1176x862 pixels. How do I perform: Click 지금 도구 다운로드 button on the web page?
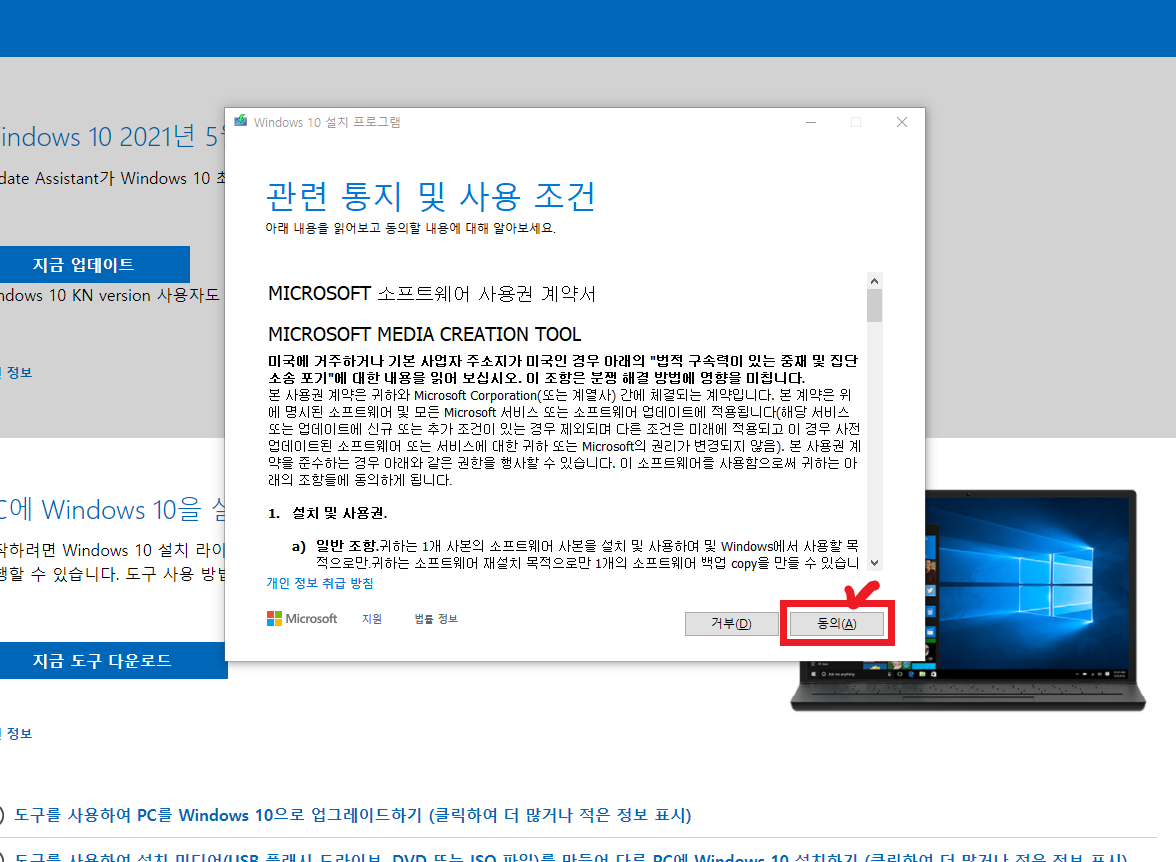pyautogui.click(x=113, y=661)
